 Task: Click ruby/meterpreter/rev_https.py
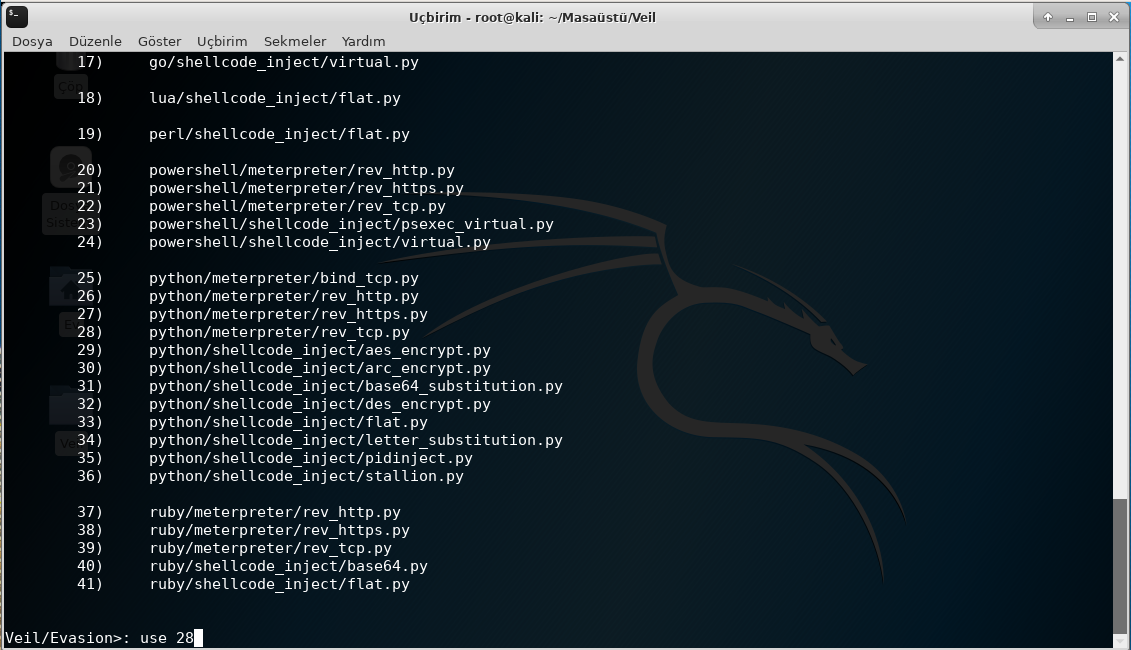(x=279, y=531)
